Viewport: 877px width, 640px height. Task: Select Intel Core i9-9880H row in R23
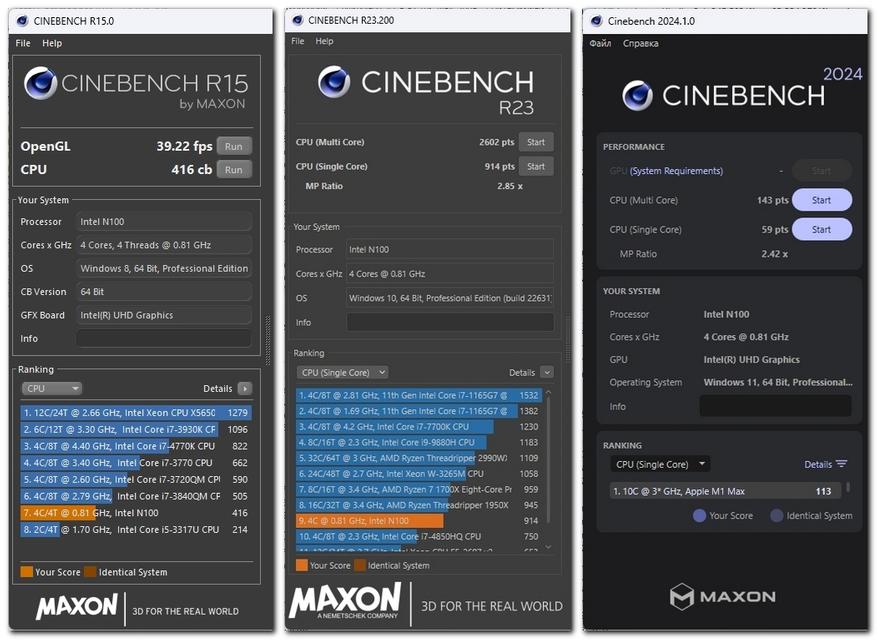[419, 443]
